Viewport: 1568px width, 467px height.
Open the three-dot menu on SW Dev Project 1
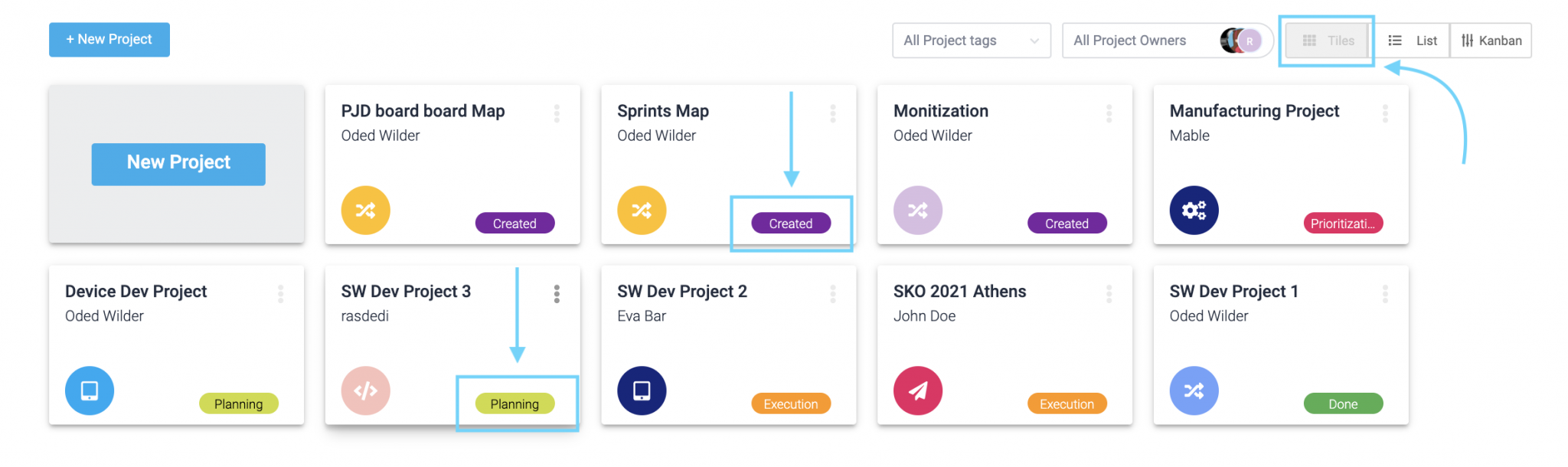click(1385, 294)
